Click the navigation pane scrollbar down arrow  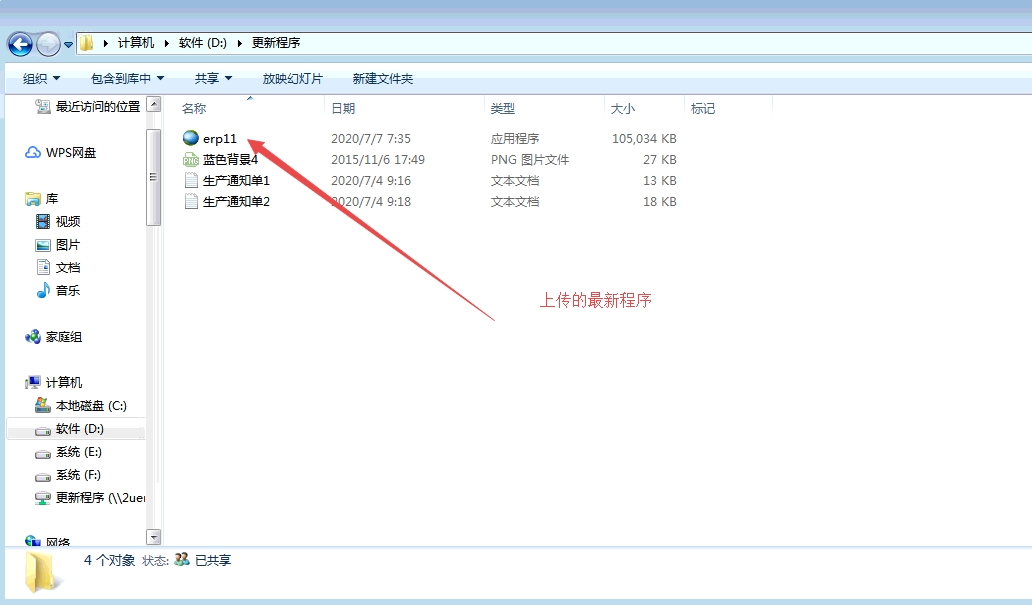pyautogui.click(x=153, y=537)
